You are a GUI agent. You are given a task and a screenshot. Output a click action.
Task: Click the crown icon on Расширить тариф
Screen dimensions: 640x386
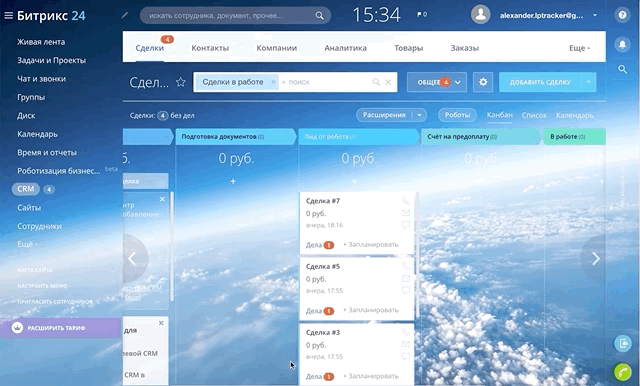[17, 328]
